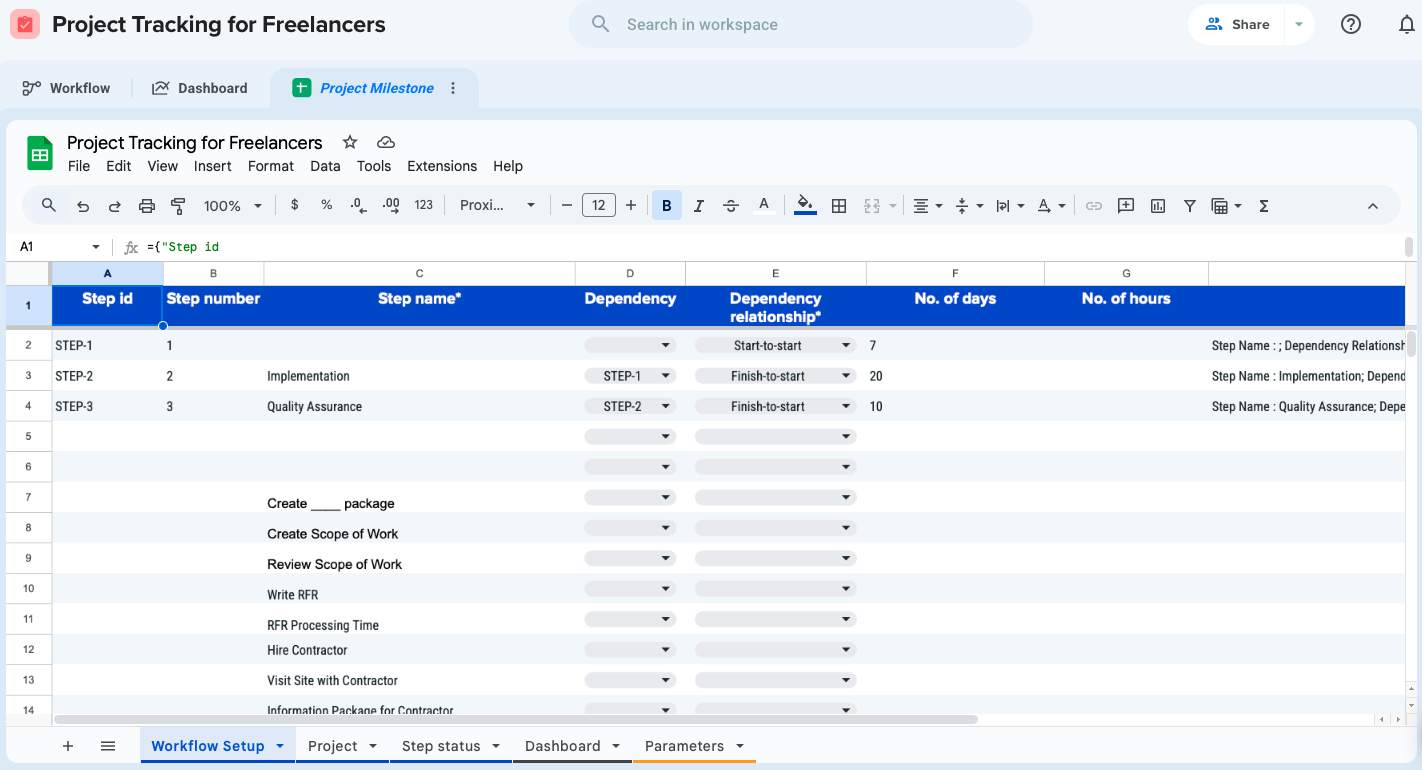1422x770 pixels.
Task: Toggle strikethrough formatting
Action: tap(731, 206)
